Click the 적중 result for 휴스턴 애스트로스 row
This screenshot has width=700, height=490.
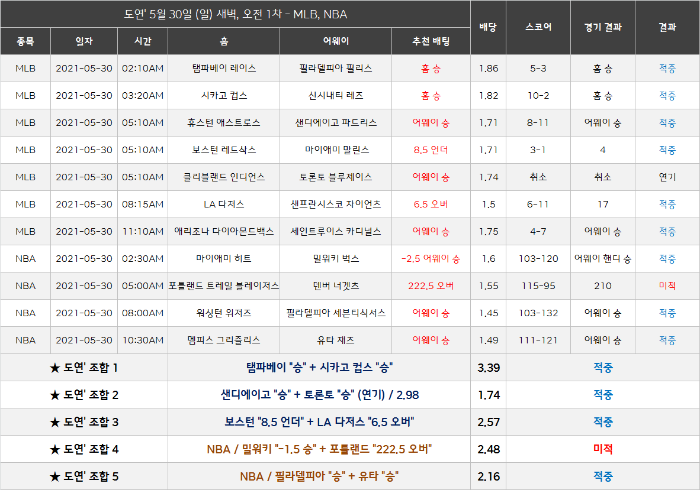tap(667, 123)
